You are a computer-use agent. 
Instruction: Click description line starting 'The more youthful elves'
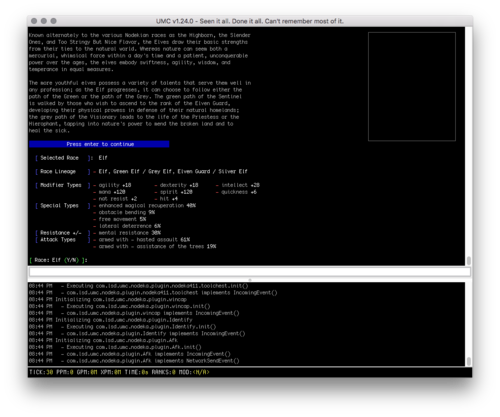click(x=140, y=83)
